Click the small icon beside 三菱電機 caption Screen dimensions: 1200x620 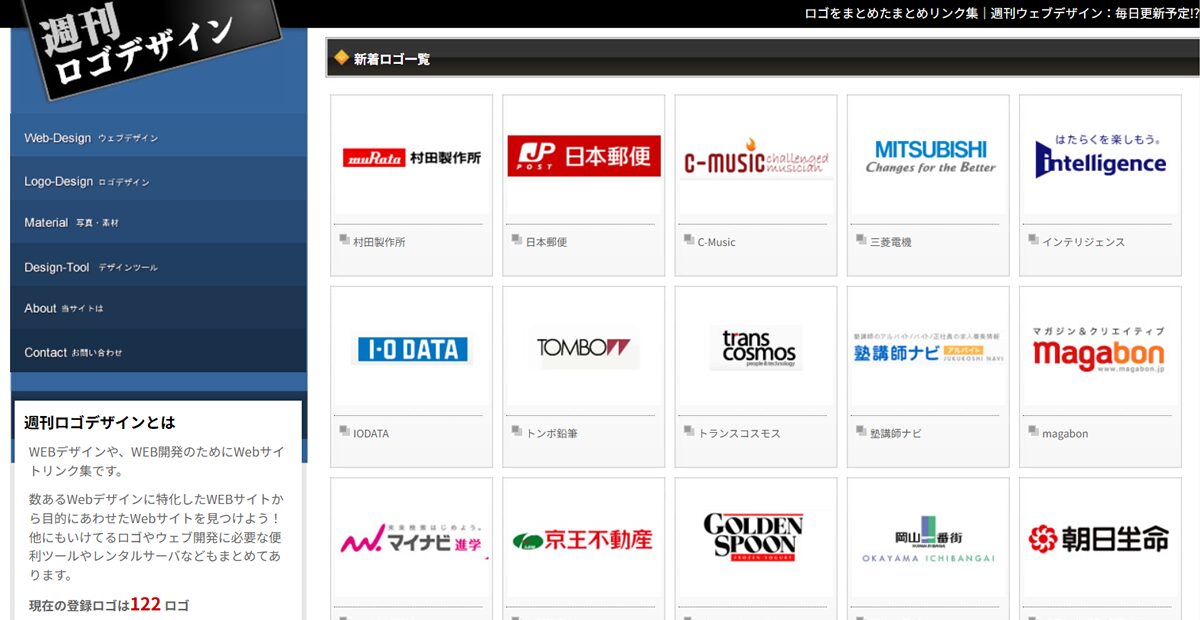861,240
